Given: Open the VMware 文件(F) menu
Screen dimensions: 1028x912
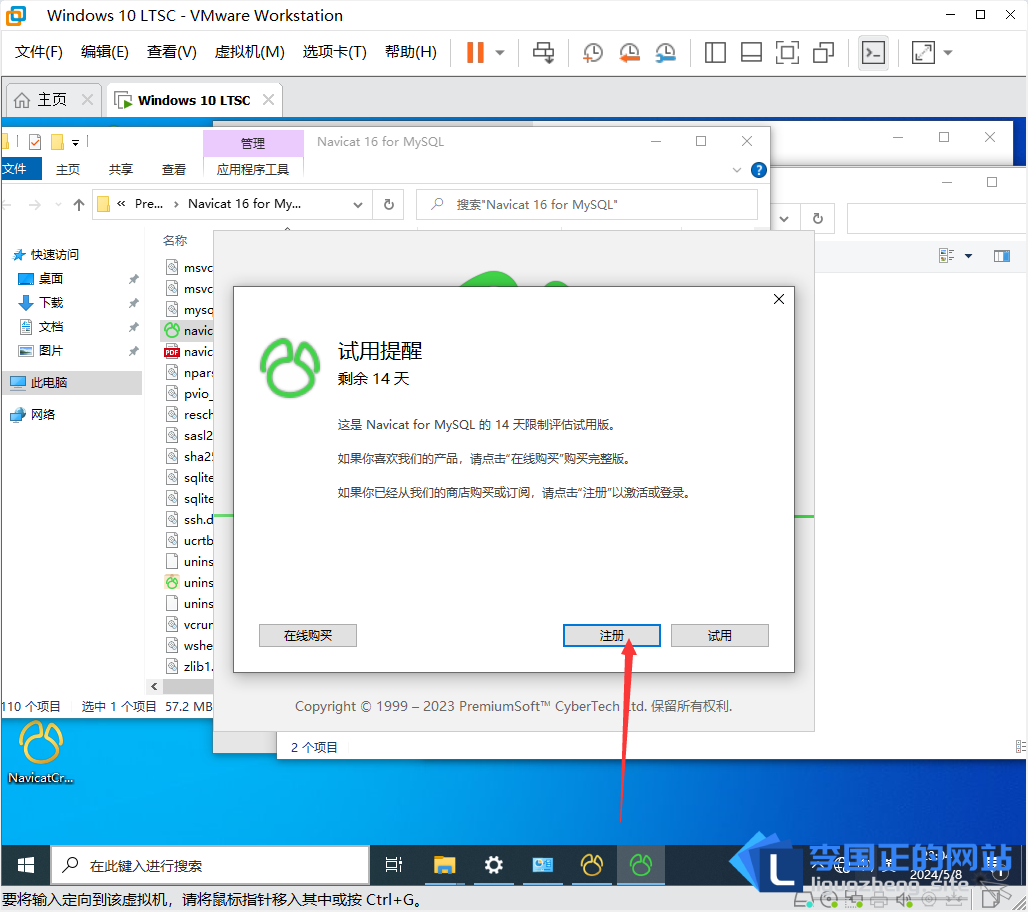Looking at the screenshot, I should click(39, 52).
